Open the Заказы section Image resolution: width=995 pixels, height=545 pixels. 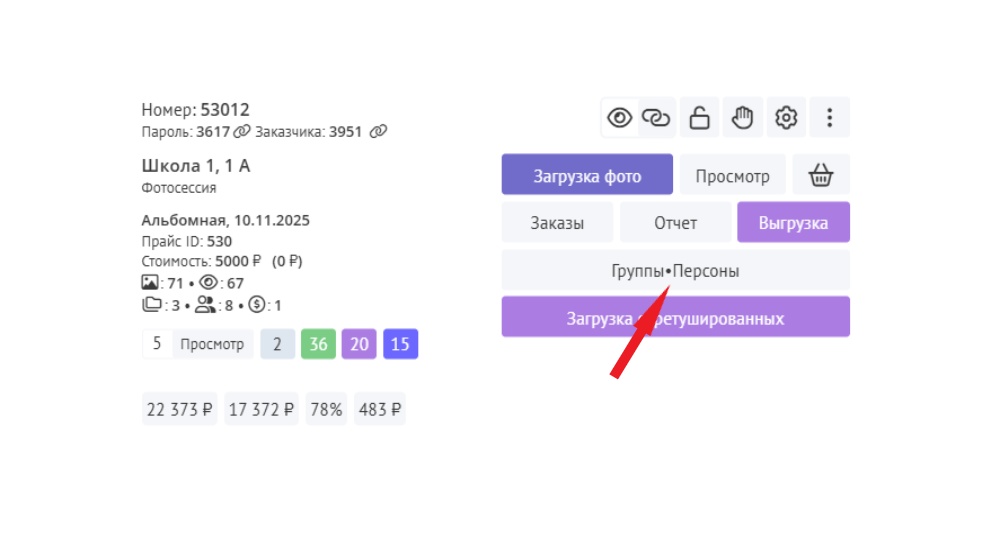(557, 223)
